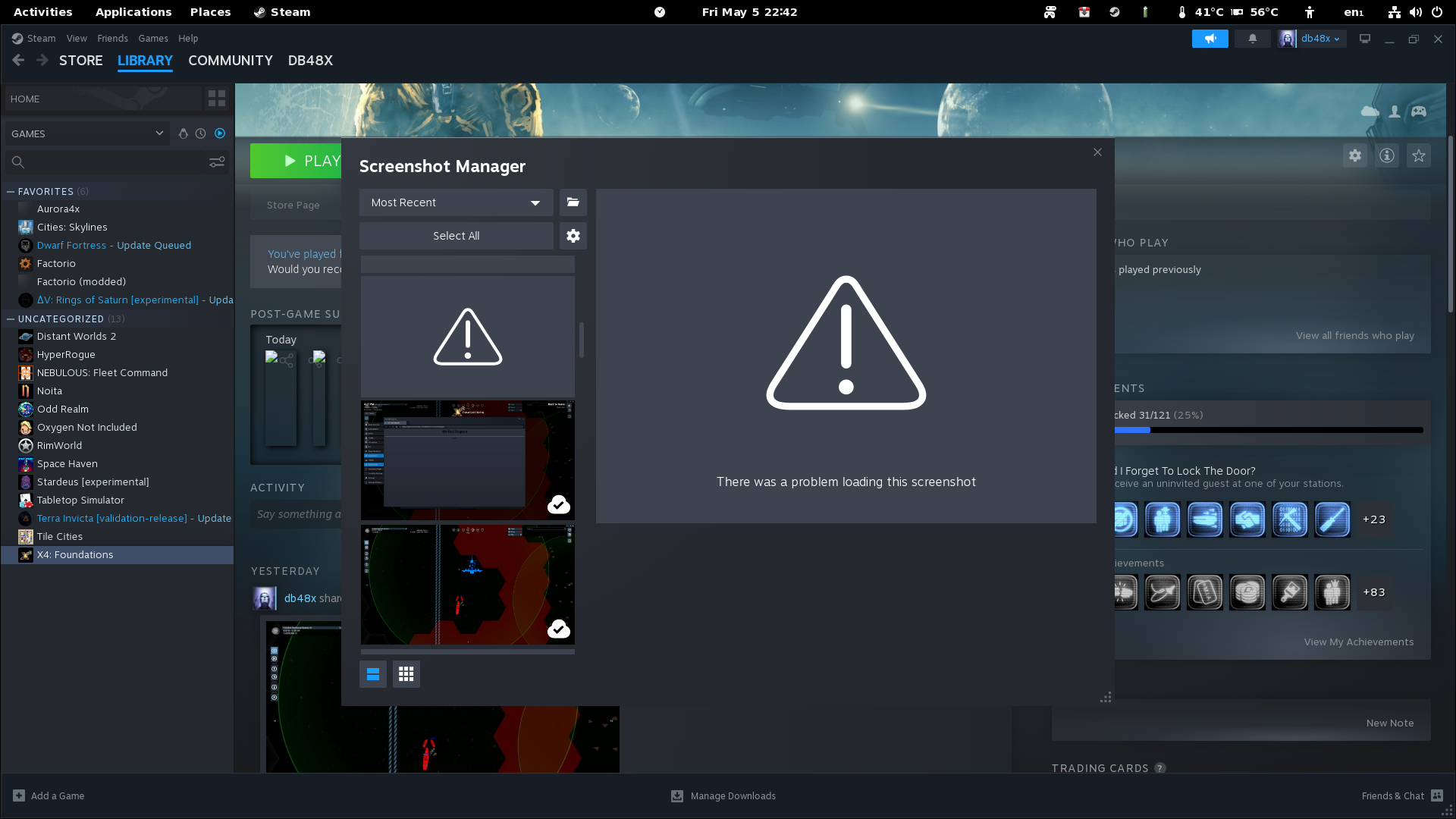Show game info icon
The image size is (1456, 819).
(x=1387, y=155)
